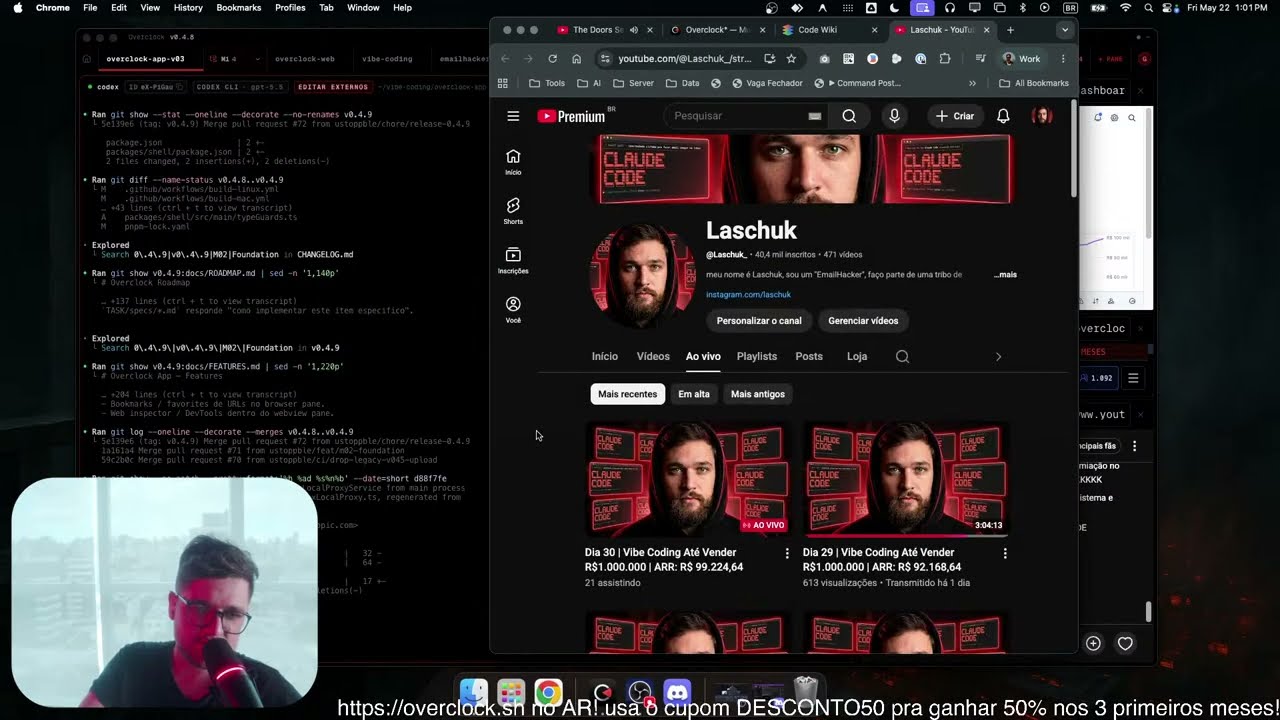Viewport: 1280px width, 720px height.
Task: Mute the audio on The Doors tab
Action: 633,30
